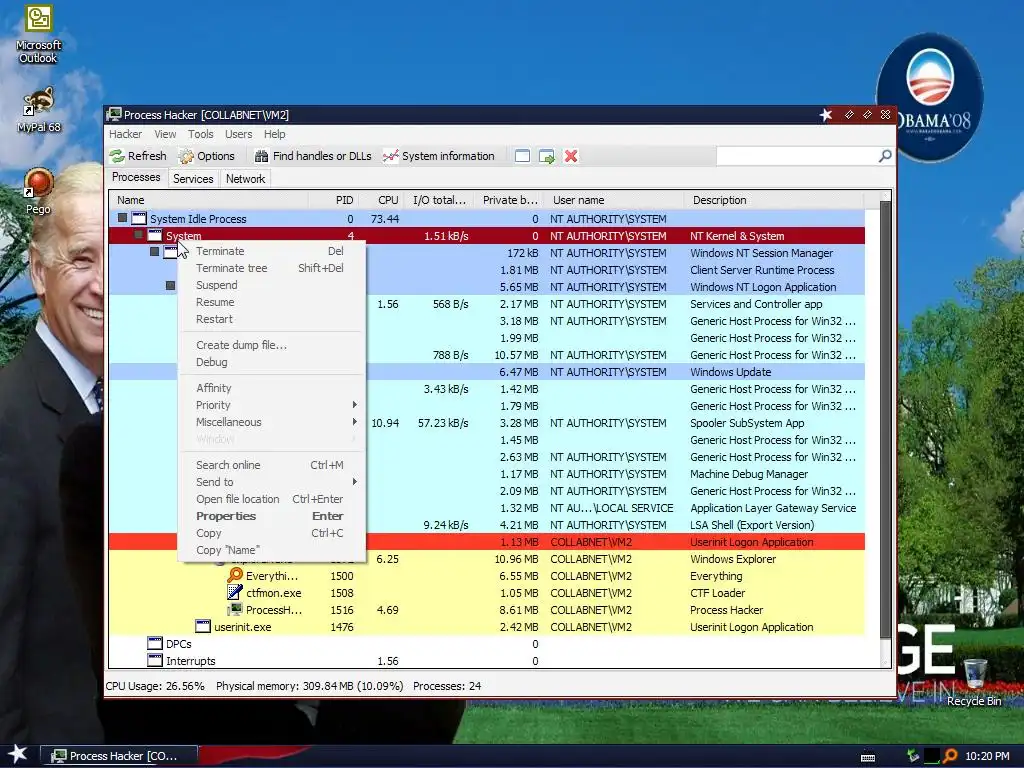
Task: Choose Create dump file… menu entry
Action: click(271, 345)
